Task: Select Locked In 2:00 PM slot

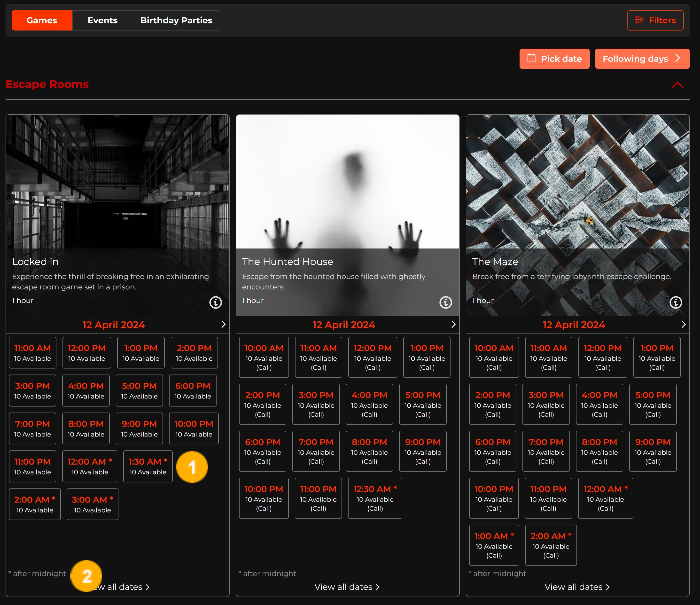Action: coord(194,353)
